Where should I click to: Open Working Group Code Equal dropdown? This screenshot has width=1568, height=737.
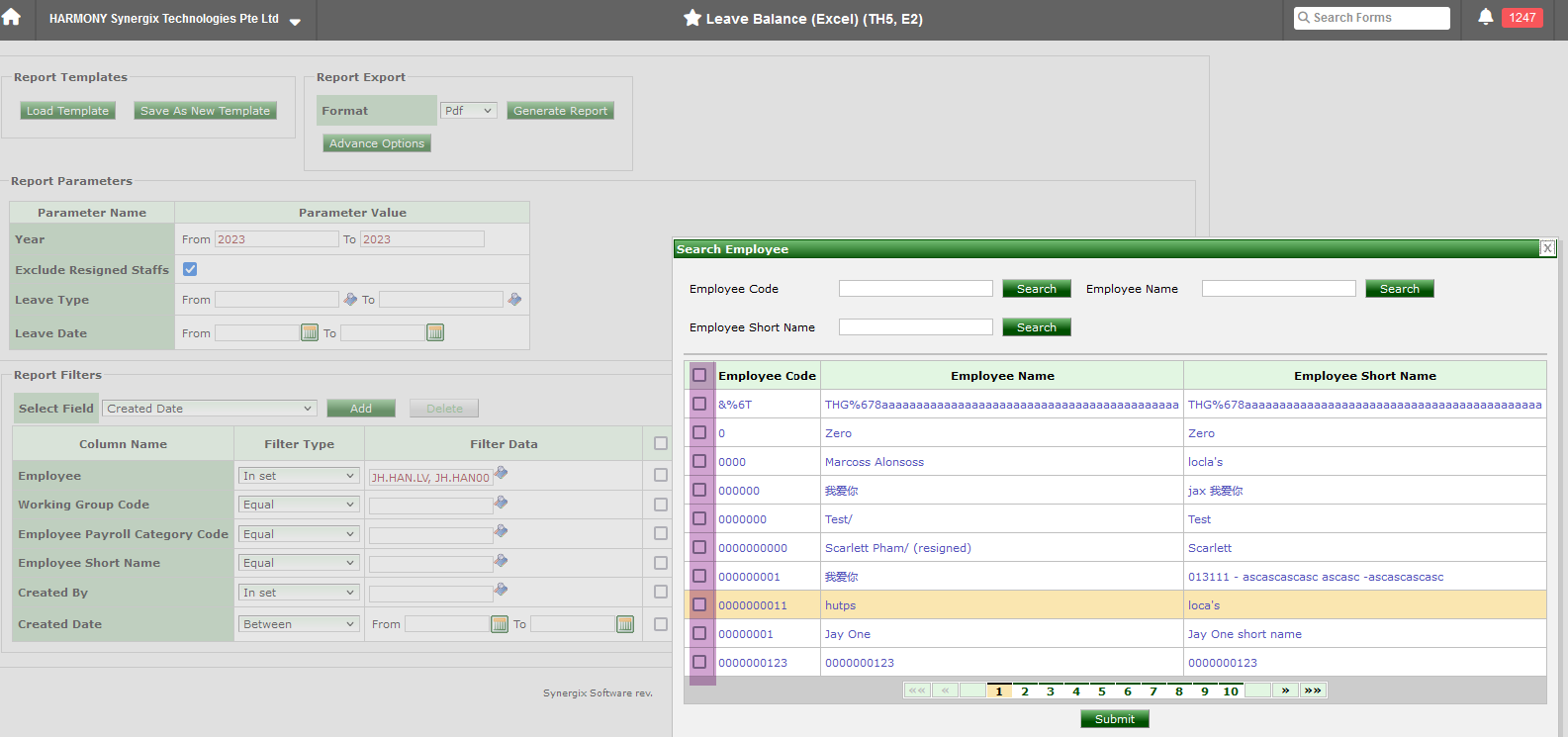tap(298, 505)
